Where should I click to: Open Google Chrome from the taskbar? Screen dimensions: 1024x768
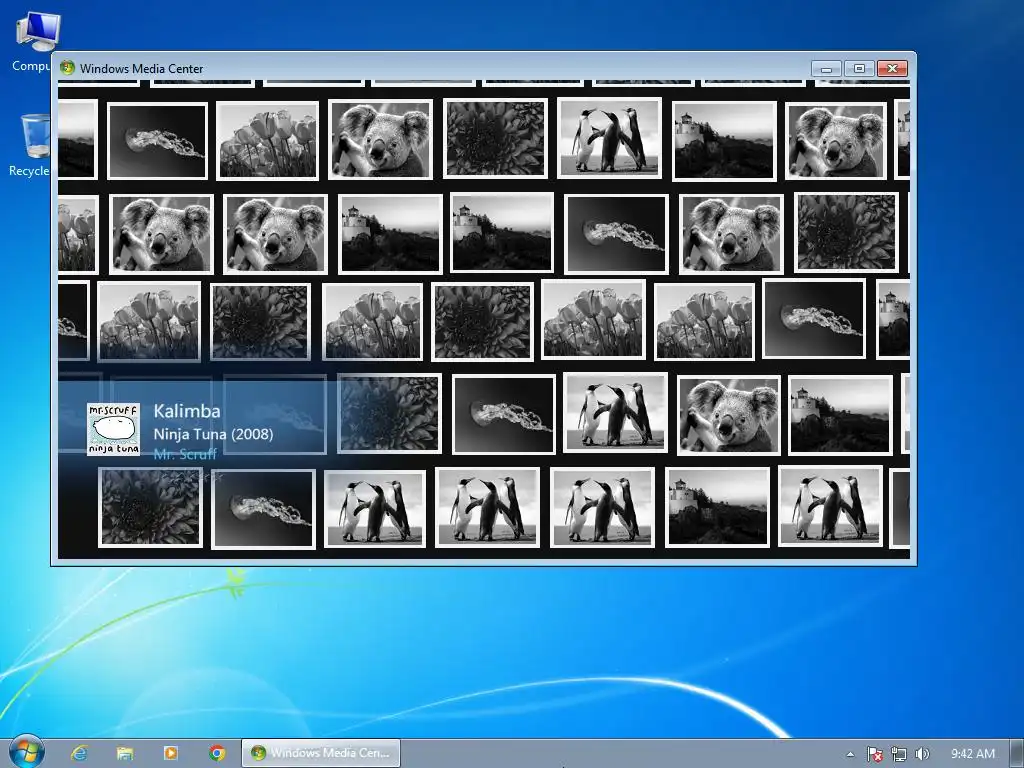click(217, 753)
